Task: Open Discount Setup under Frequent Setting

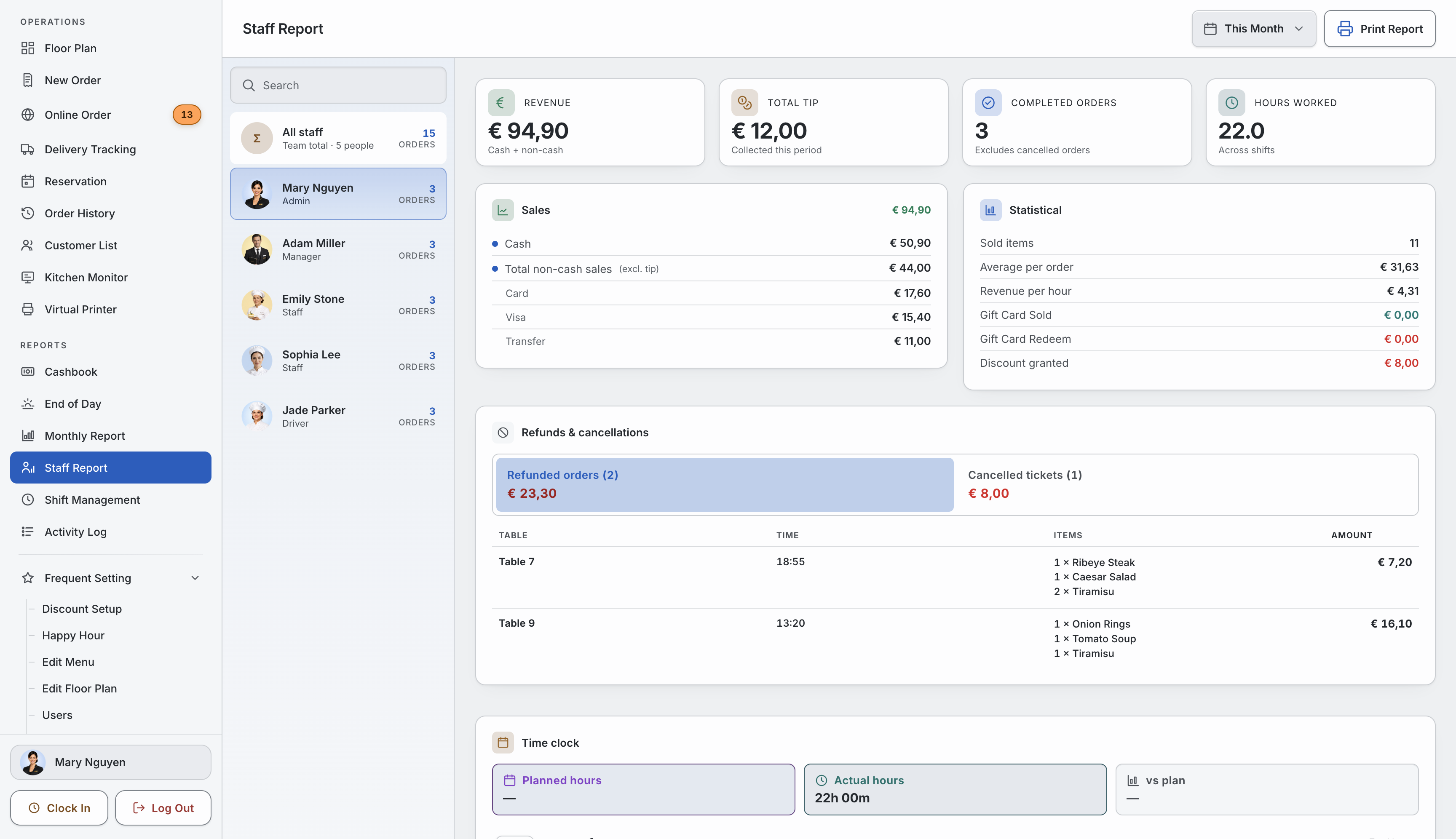Action: [x=82, y=609]
